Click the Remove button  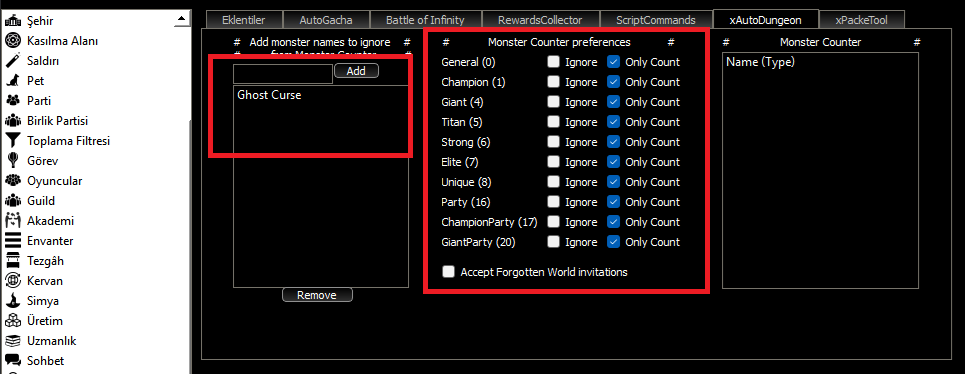coord(318,295)
